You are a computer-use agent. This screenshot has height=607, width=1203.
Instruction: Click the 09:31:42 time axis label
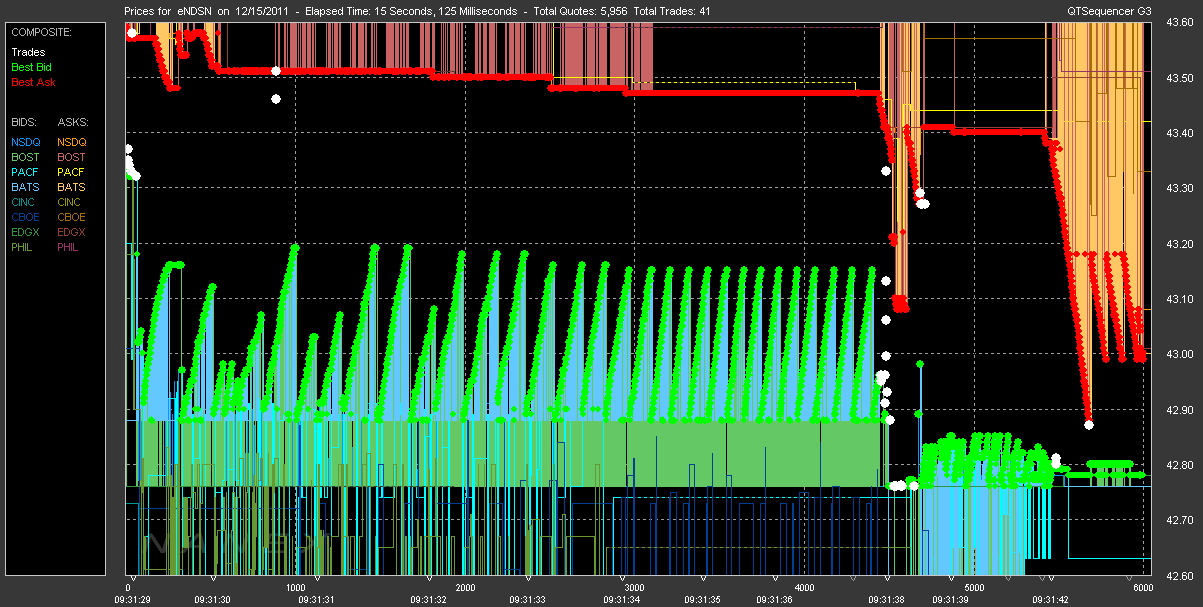[1050, 599]
